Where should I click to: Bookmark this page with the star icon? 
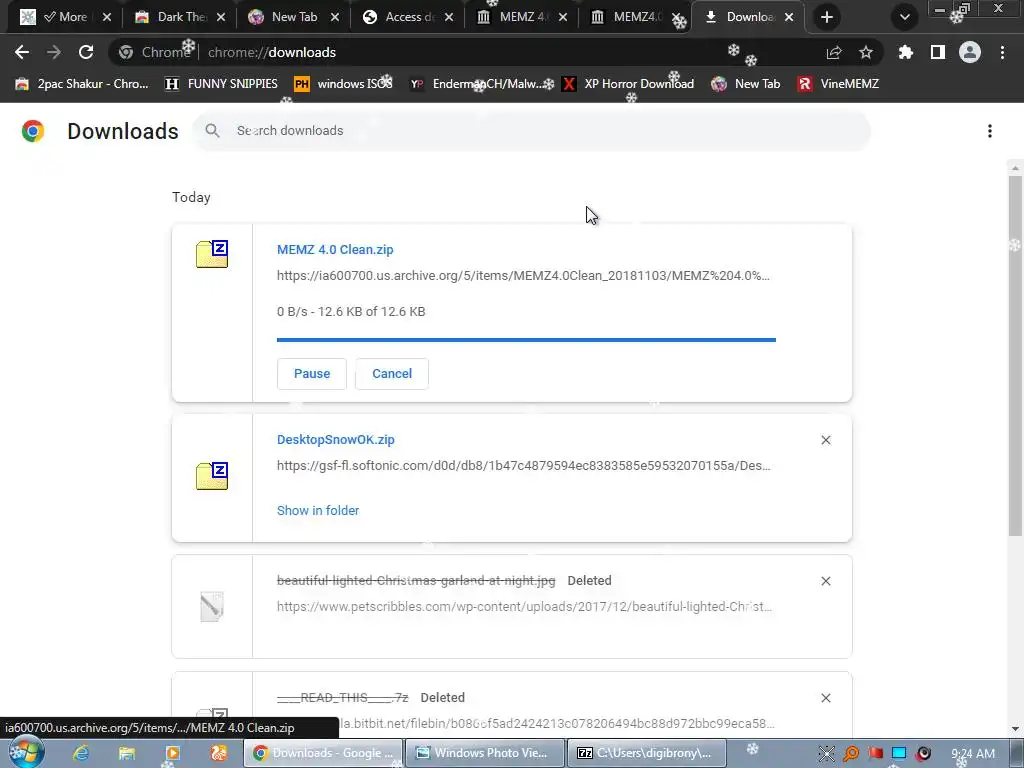tap(866, 52)
